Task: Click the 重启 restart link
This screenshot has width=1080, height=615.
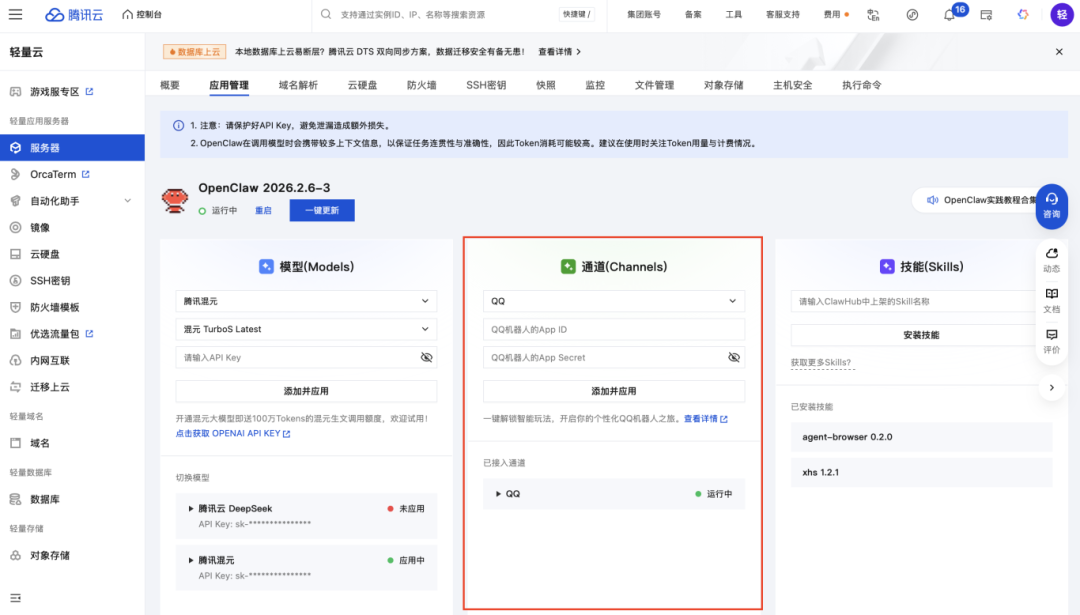Action: point(263,211)
